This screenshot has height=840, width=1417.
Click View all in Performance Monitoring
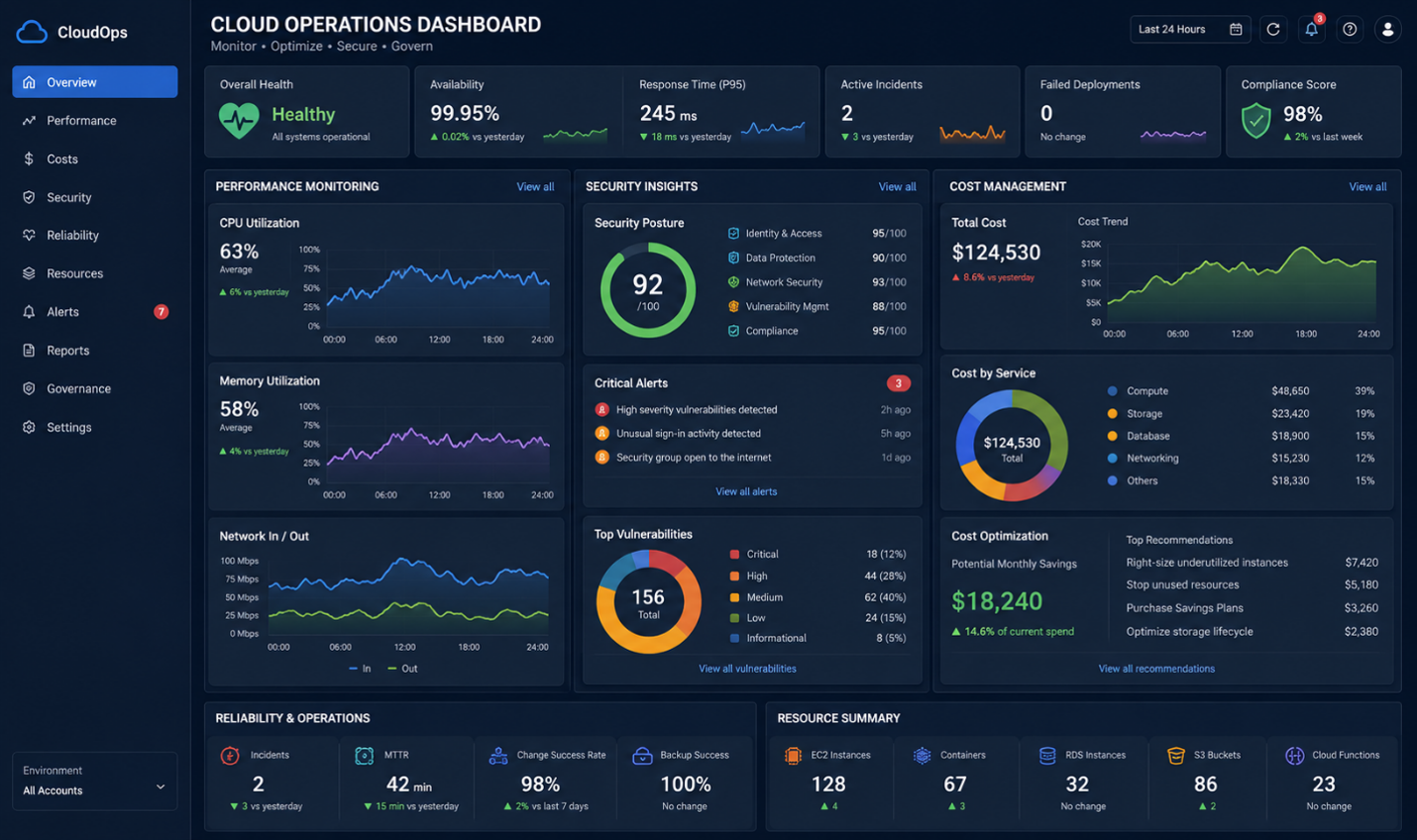click(535, 186)
